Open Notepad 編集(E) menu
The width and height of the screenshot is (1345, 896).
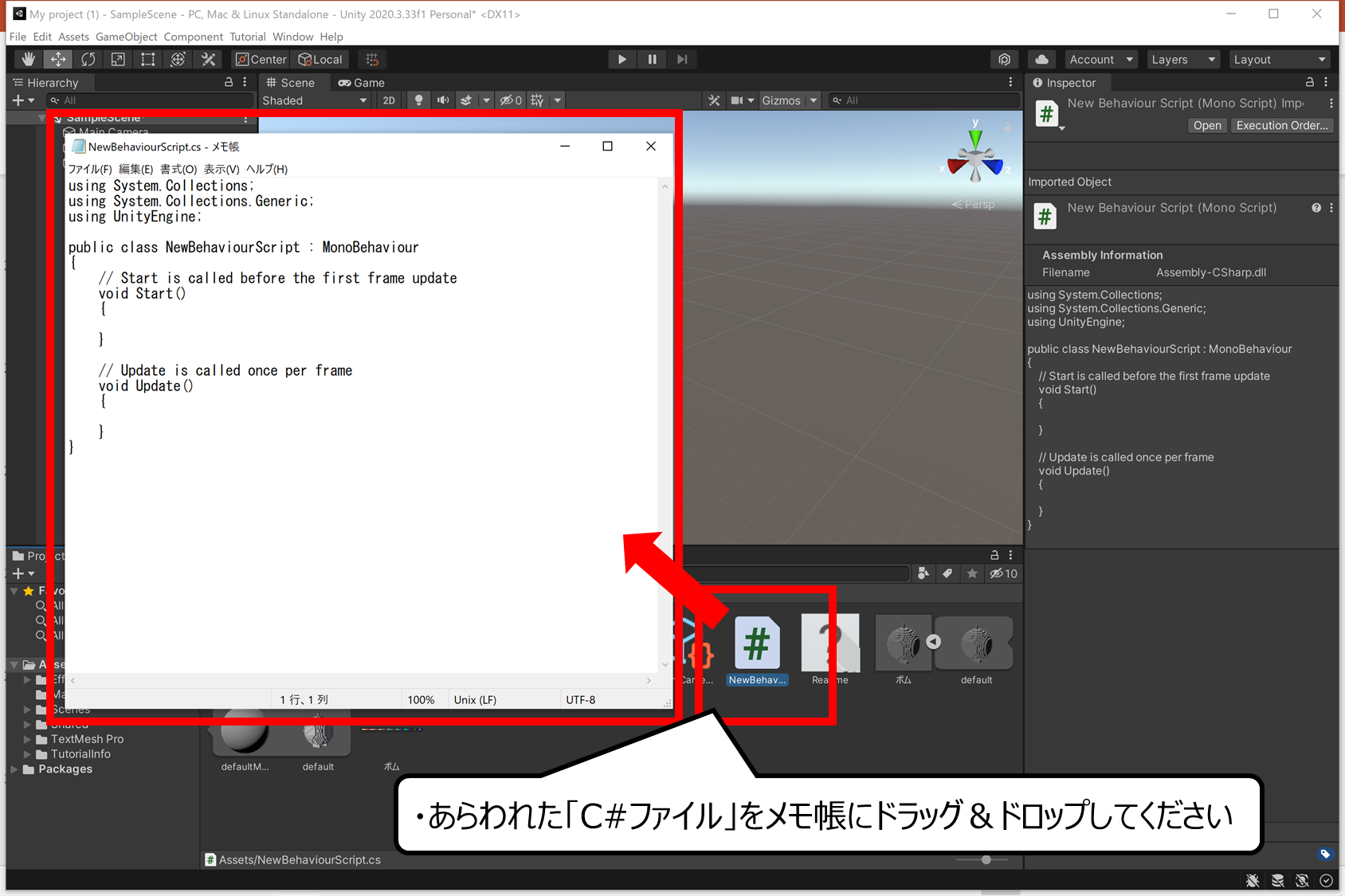(x=136, y=169)
